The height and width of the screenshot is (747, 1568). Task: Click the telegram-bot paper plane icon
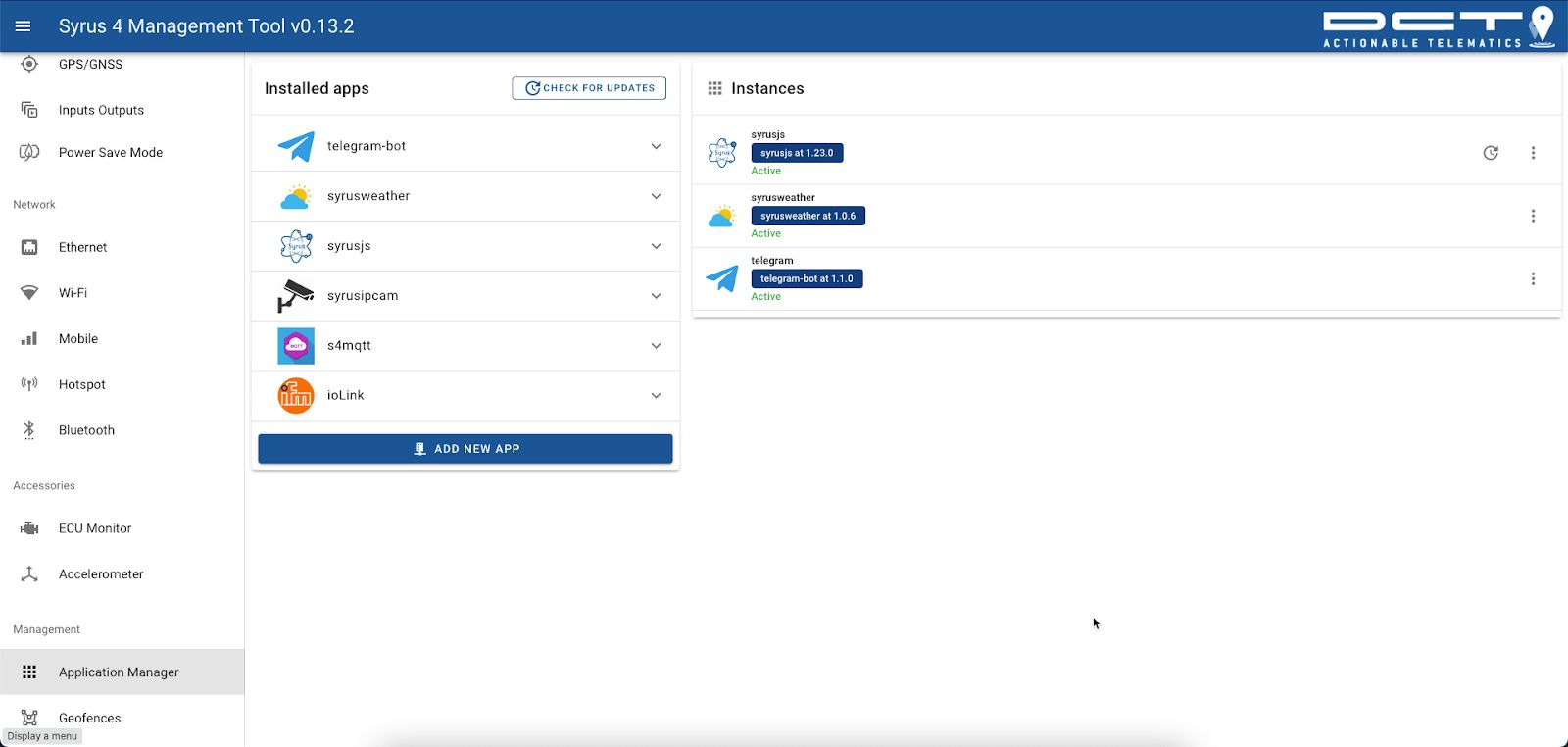(295, 146)
